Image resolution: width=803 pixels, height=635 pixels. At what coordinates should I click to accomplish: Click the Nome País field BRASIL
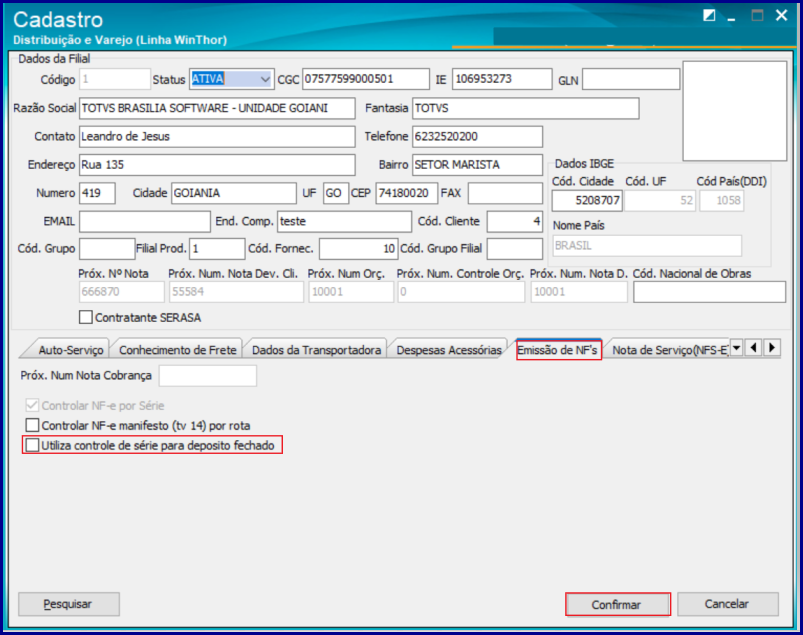[x=647, y=246]
